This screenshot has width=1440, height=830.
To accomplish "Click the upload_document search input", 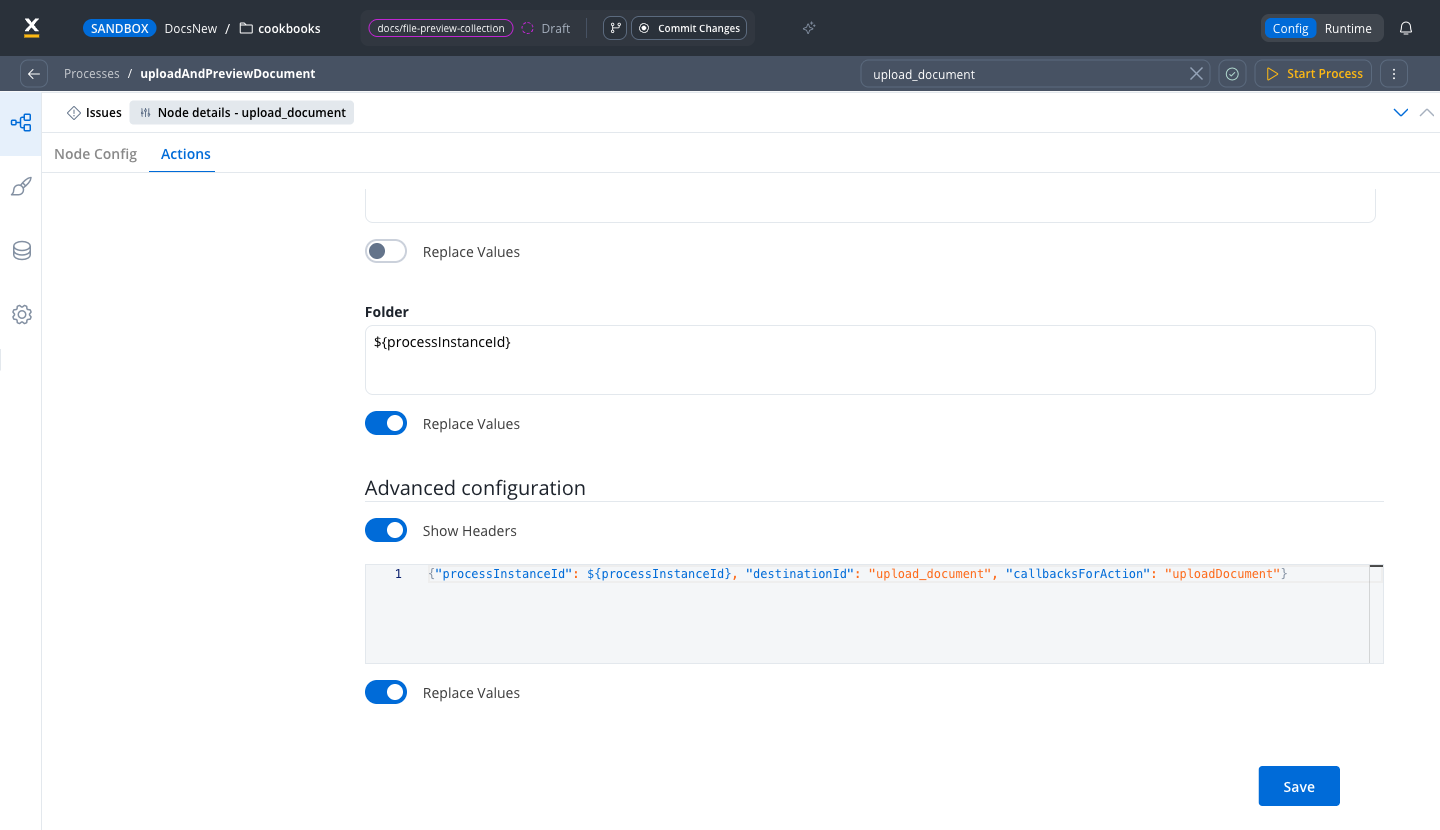I will pyautogui.click(x=1035, y=74).
